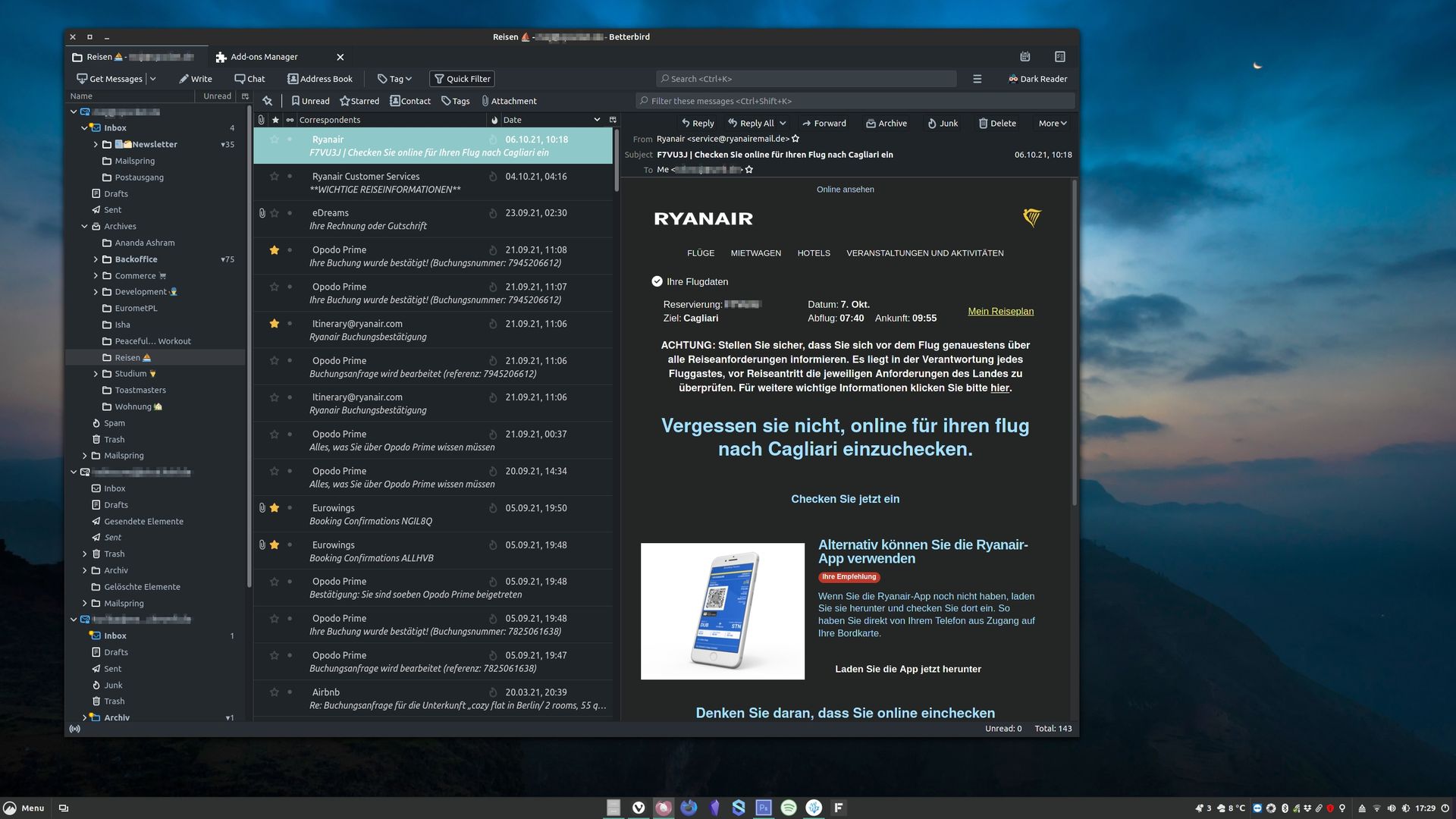Click the Write pencil icon
1456x819 pixels.
tap(184, 79)
